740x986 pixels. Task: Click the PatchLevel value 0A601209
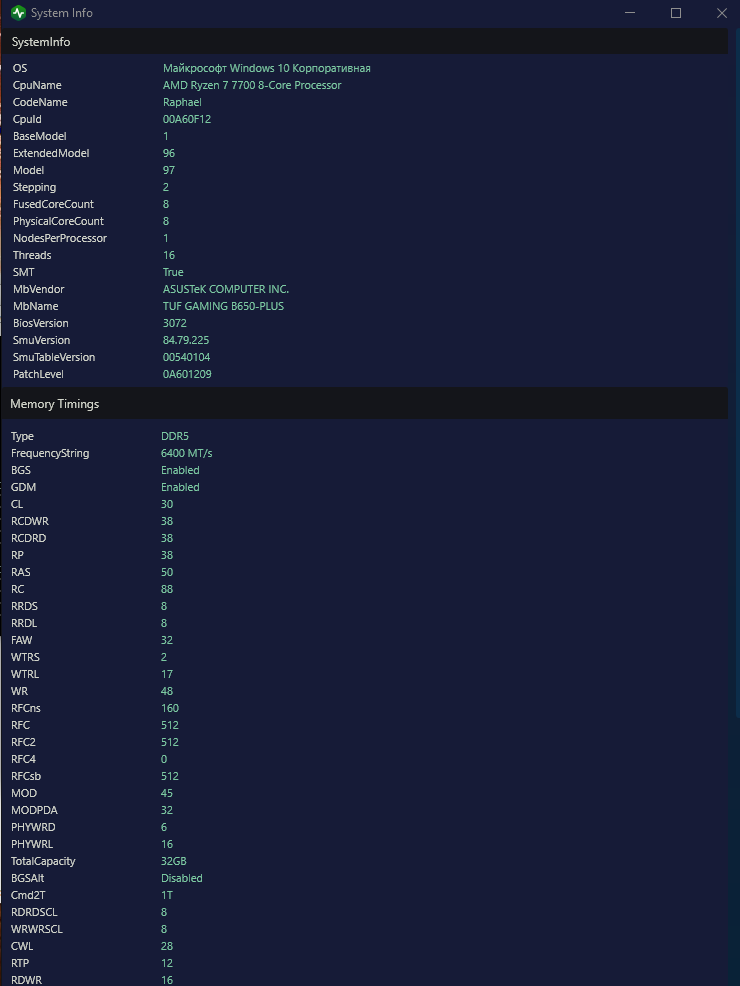click(187, 374)
